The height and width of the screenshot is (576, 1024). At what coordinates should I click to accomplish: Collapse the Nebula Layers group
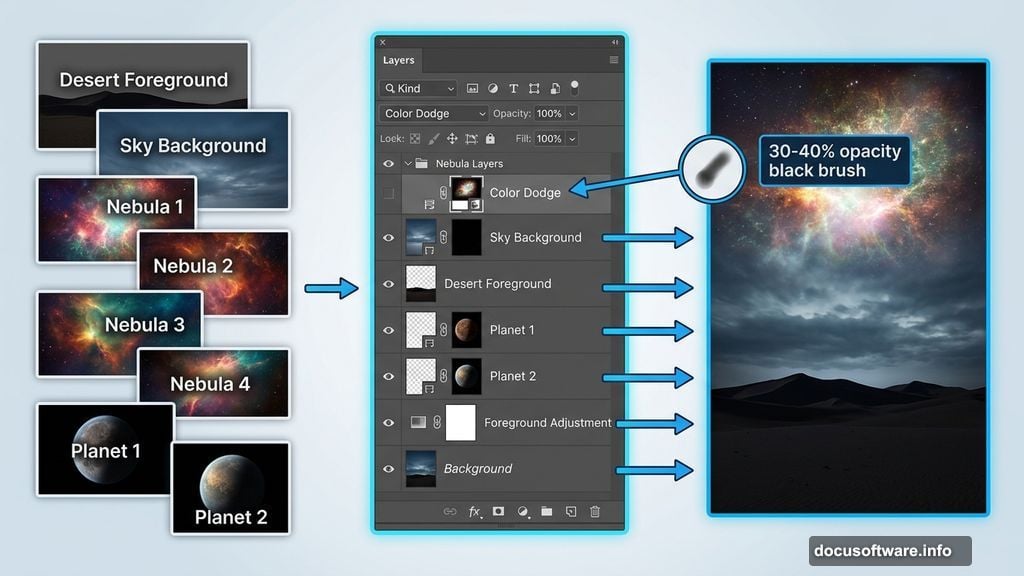click(x=407, y=163)
